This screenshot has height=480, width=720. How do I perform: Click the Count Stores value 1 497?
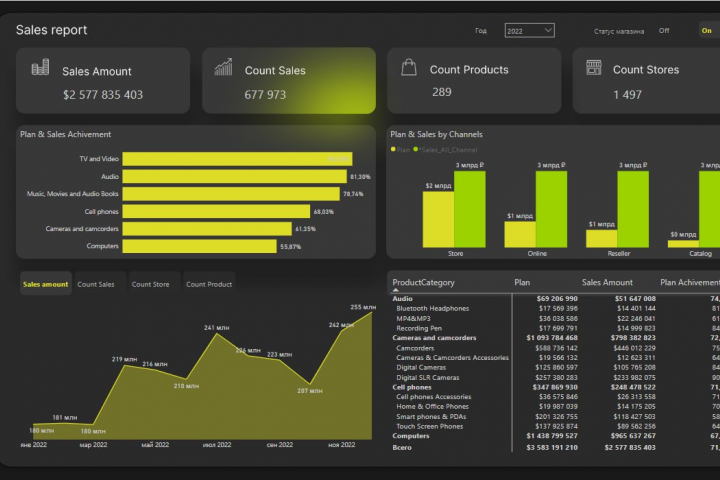point(627,95)
